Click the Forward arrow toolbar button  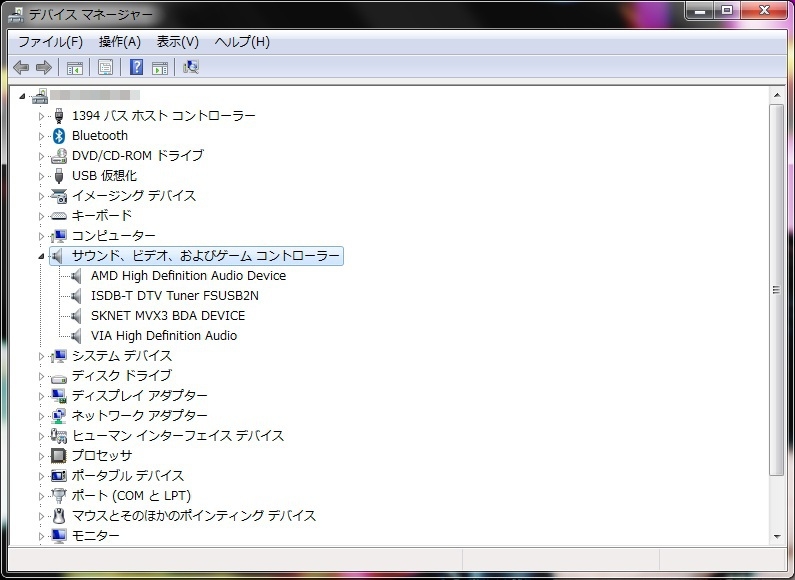(44, 67)
